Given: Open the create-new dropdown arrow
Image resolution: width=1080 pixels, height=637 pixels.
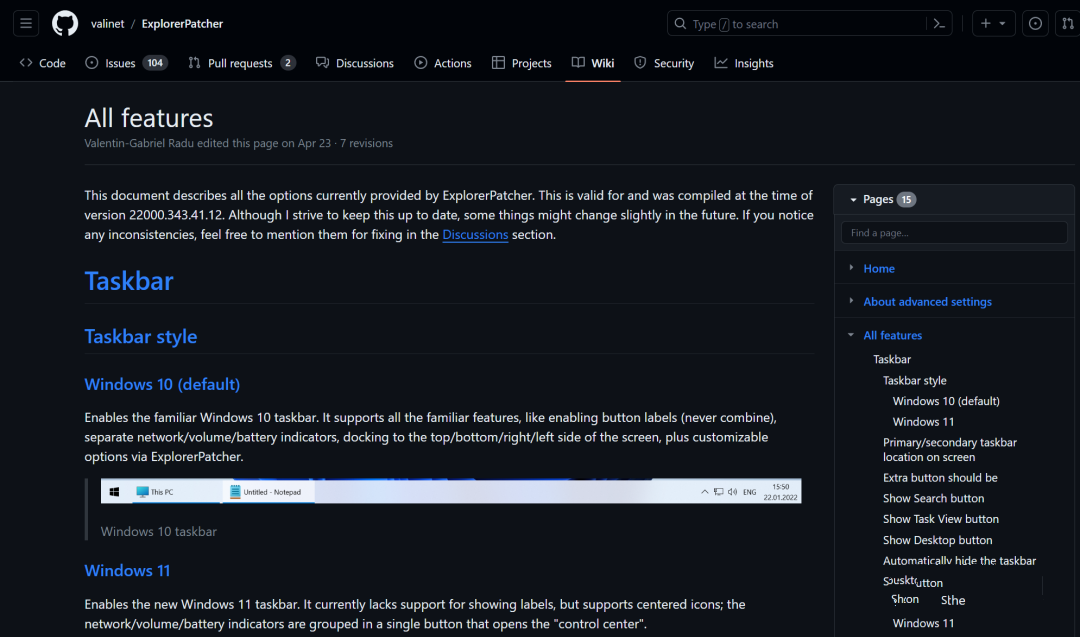Looking at the screenshot, I should 1002,23.
